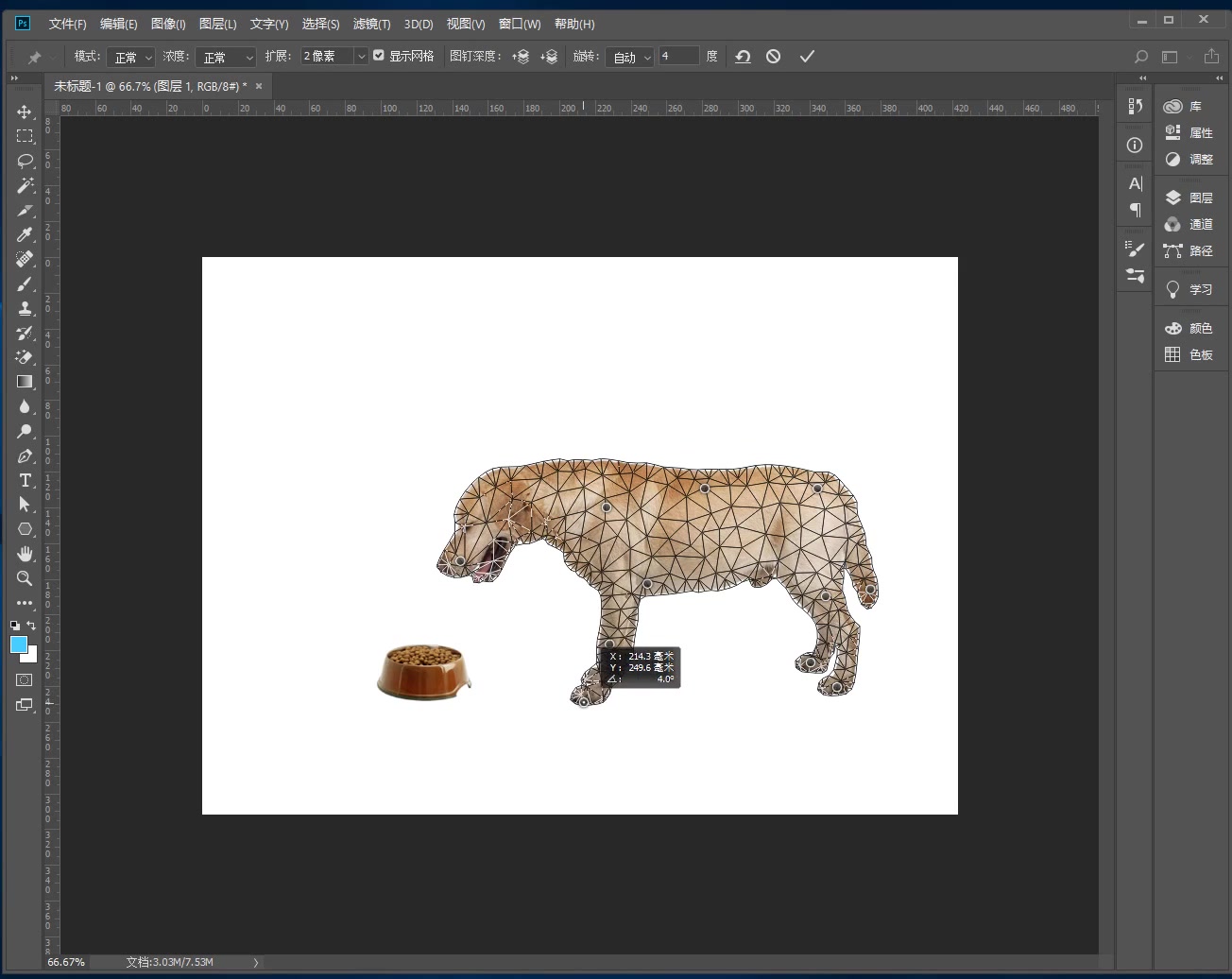Uncheck the 显示网格 checkbox

(379, 56)
